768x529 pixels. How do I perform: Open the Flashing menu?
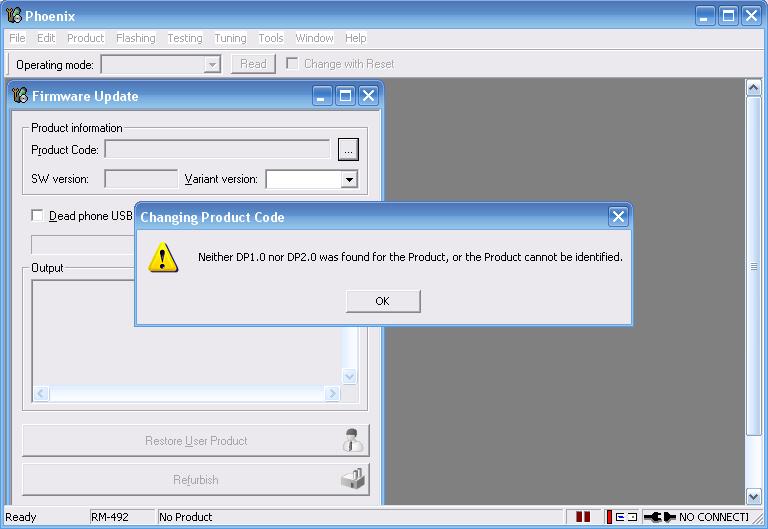click(136, 38)
